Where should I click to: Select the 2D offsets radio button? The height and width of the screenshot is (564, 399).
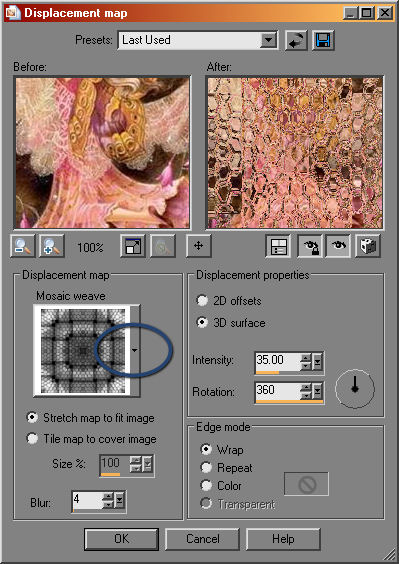tap(202, 301)
